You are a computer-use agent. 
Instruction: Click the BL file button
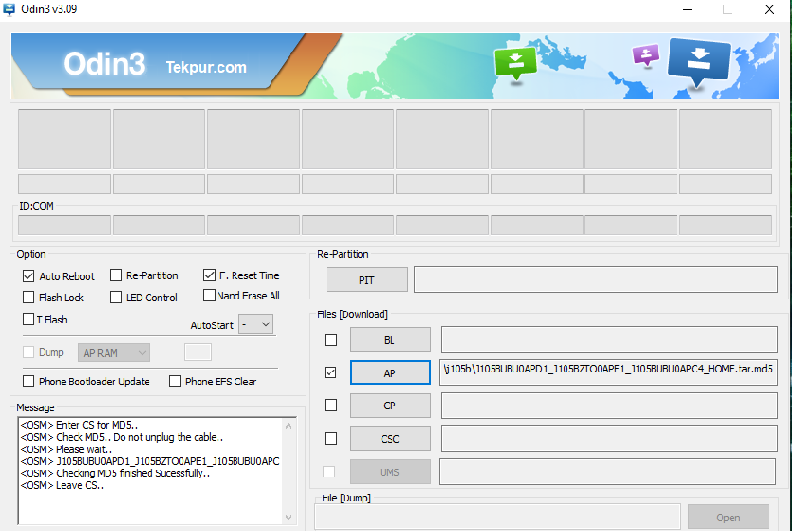[390, 340]
